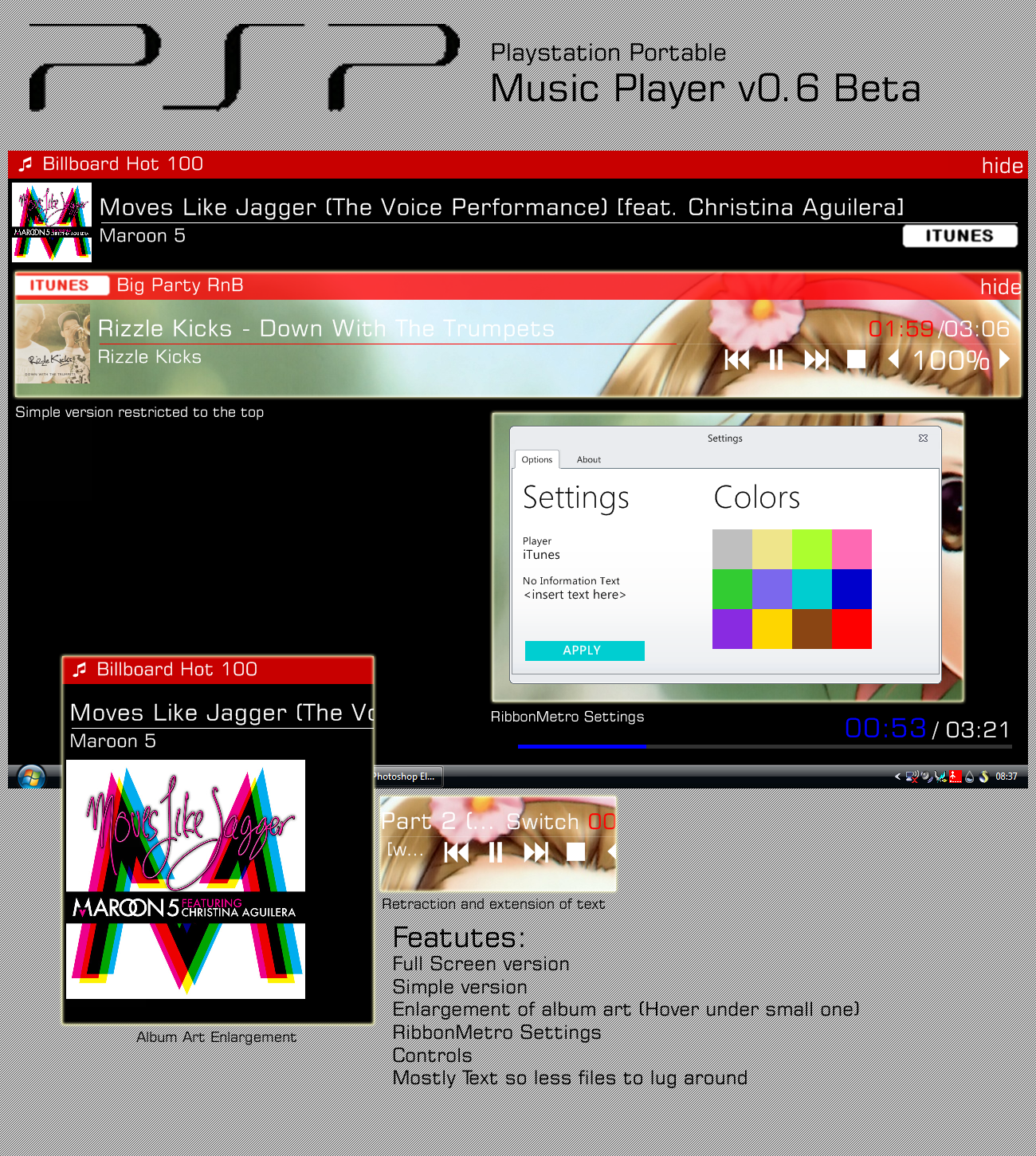The height and width of the screenshot is (1156, 1036).
Task: Pick the pale yellow color swatch
Action: coord(772,549)
